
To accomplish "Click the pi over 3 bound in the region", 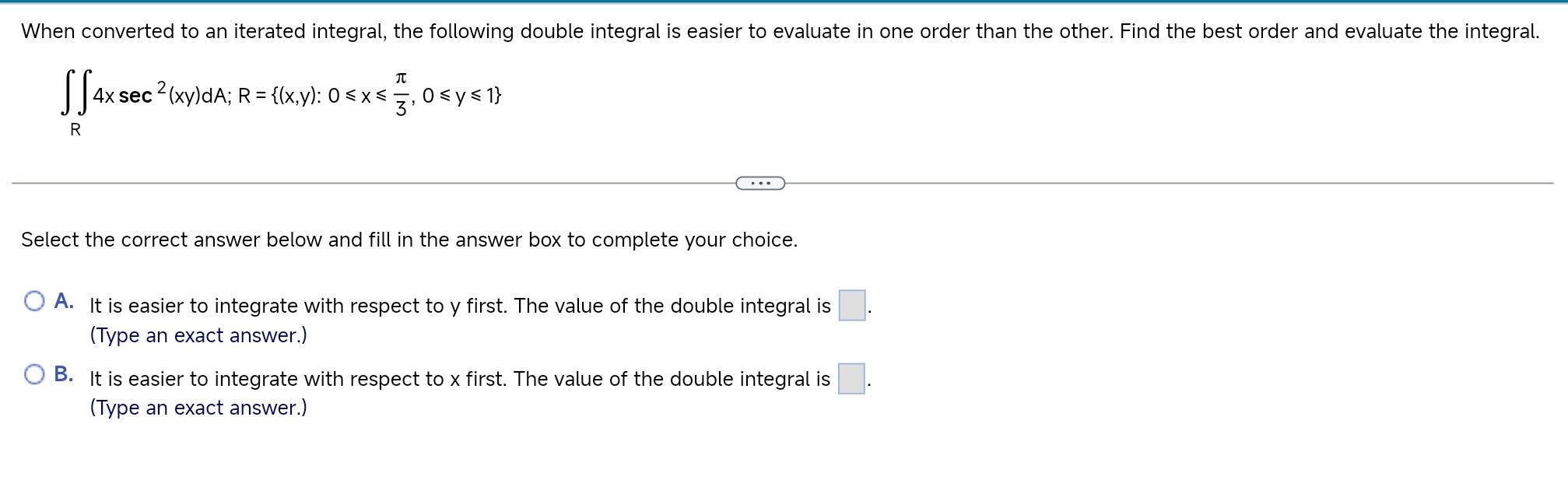I will point(402,92).
